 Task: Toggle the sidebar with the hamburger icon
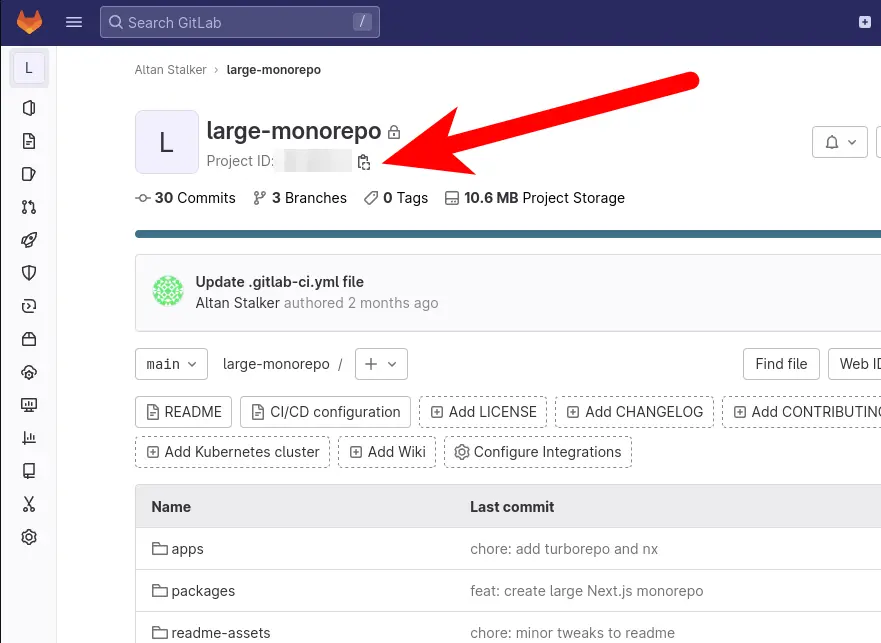[73, 22]
